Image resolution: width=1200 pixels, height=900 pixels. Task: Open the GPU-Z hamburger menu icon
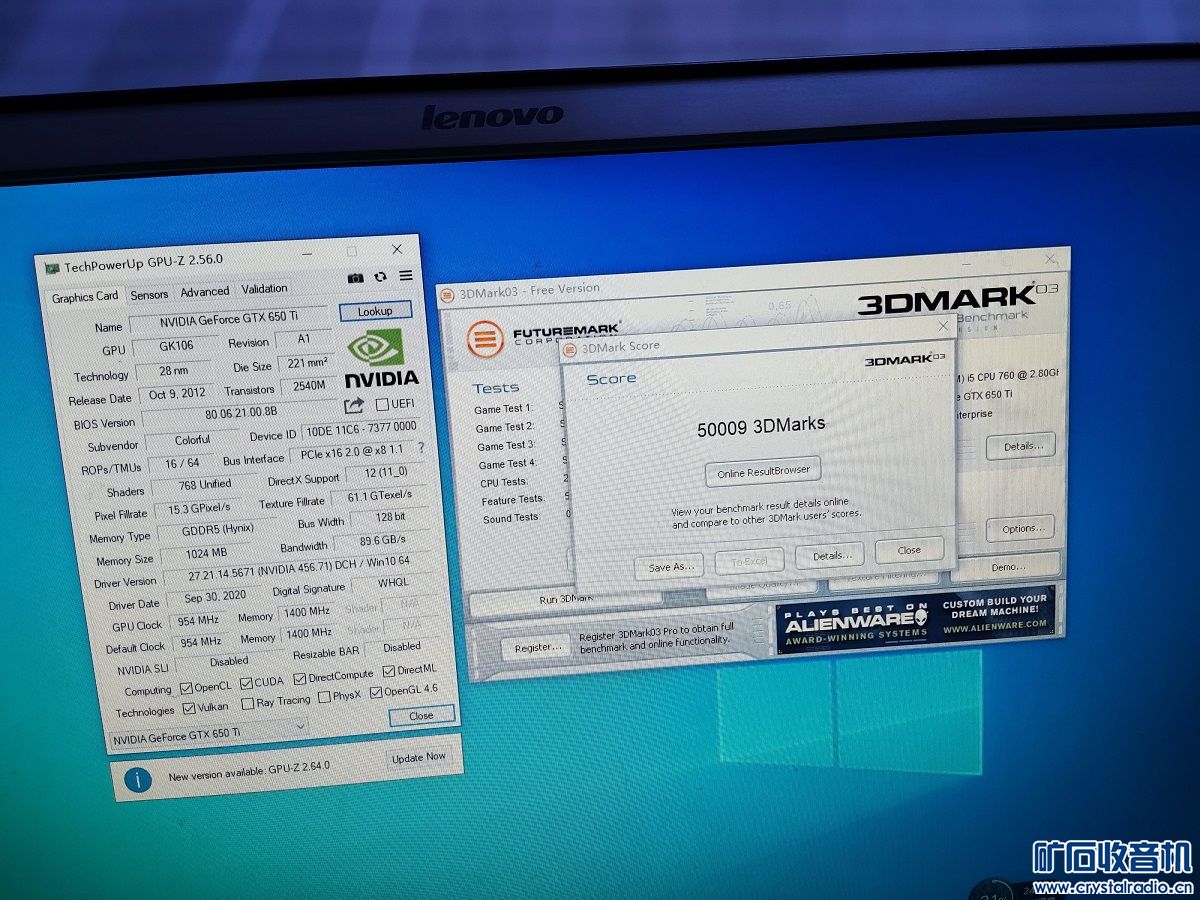pyautogui.click(x=405, y=276)
